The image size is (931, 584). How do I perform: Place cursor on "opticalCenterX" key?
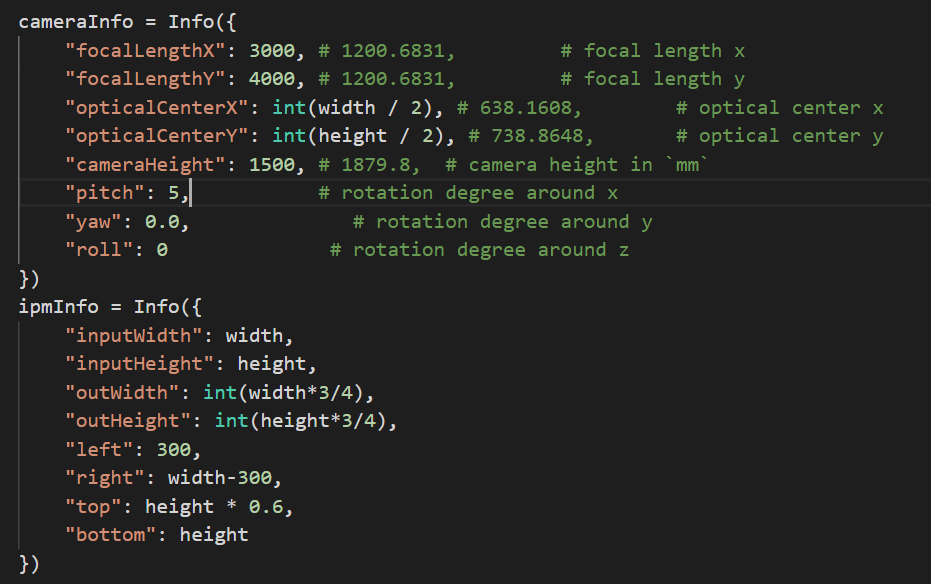click(x=157, y=108)
